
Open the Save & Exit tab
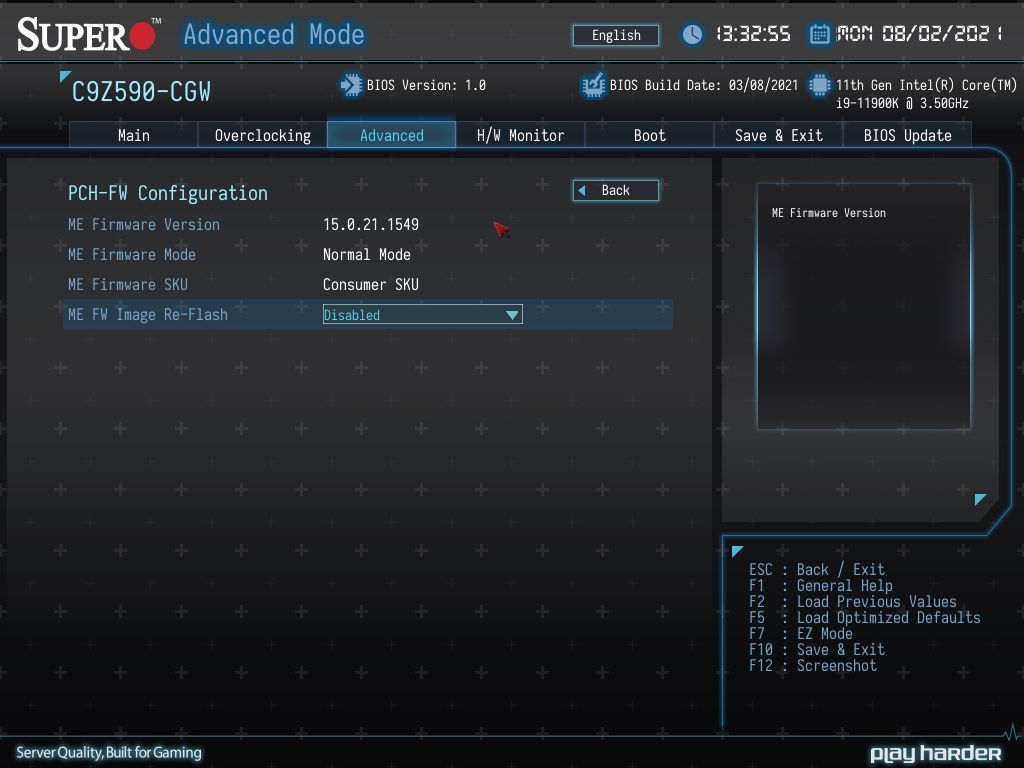[x=778, y=136]
